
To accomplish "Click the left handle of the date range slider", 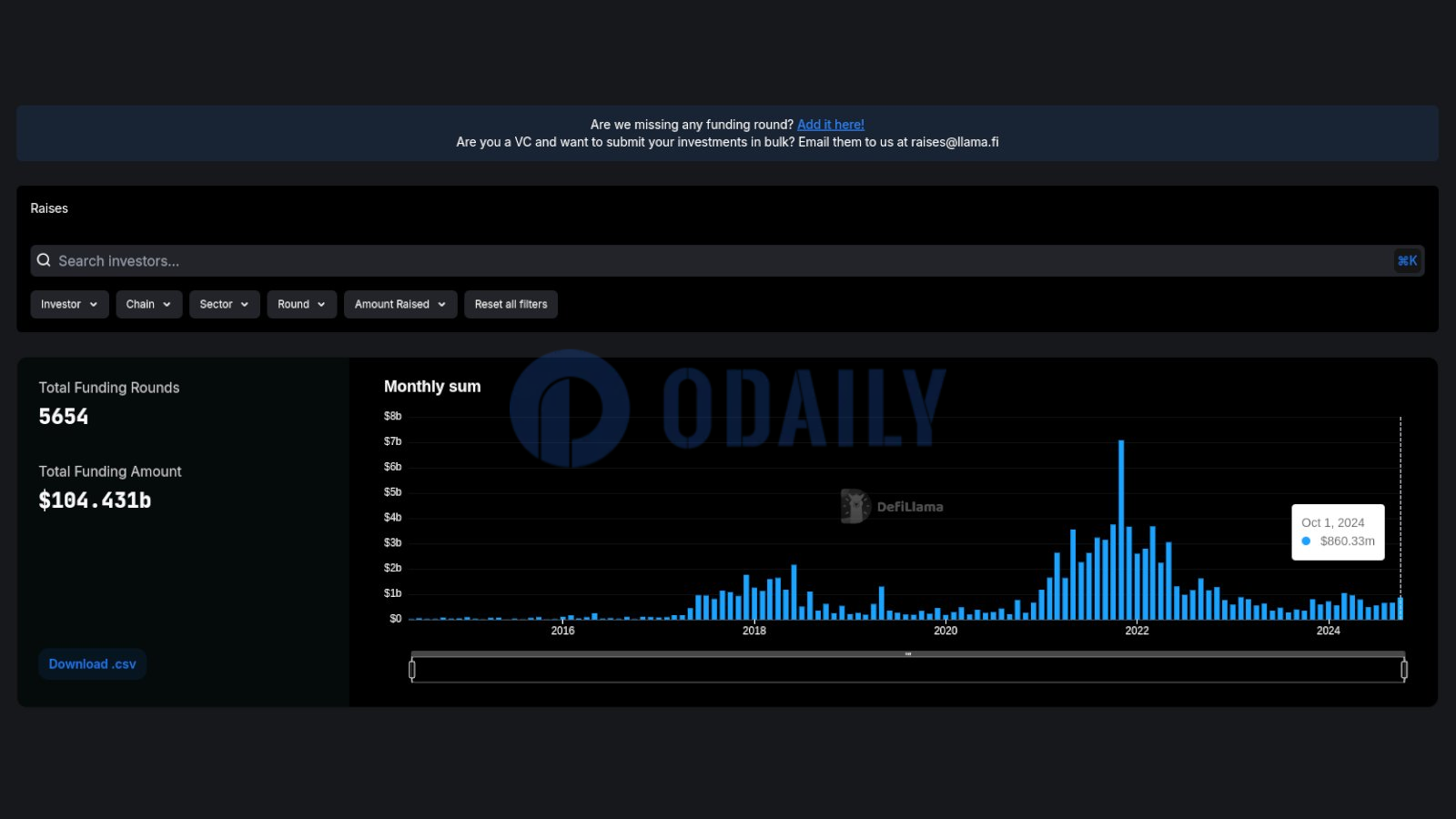I will [412, 670].
